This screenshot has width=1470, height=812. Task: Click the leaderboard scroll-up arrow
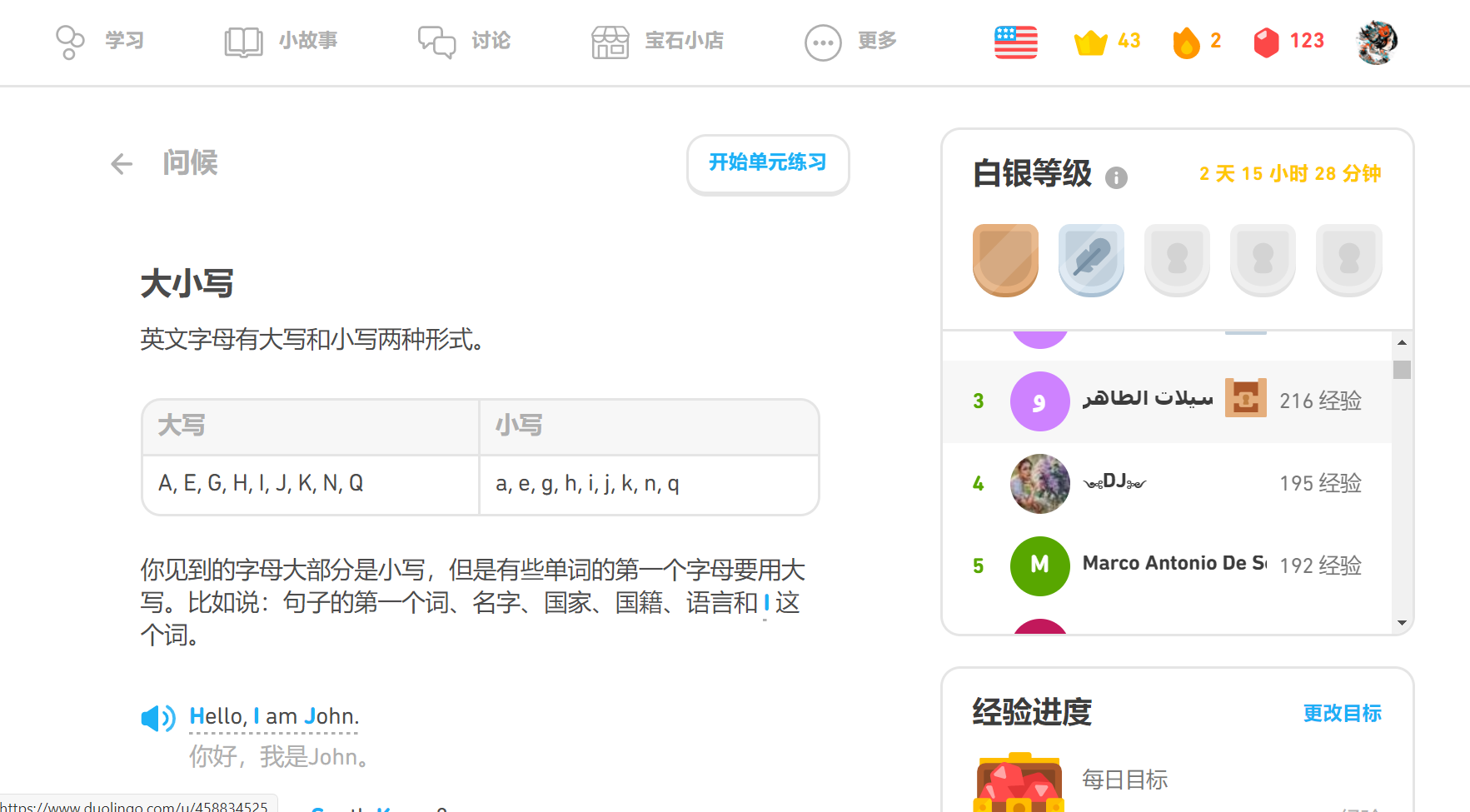[1402, 342]
